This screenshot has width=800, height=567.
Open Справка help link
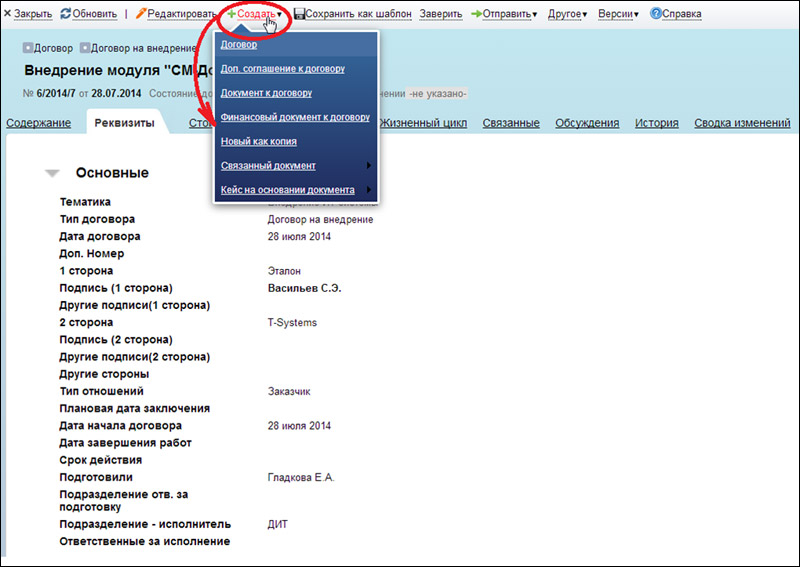[x=682, y=14]
